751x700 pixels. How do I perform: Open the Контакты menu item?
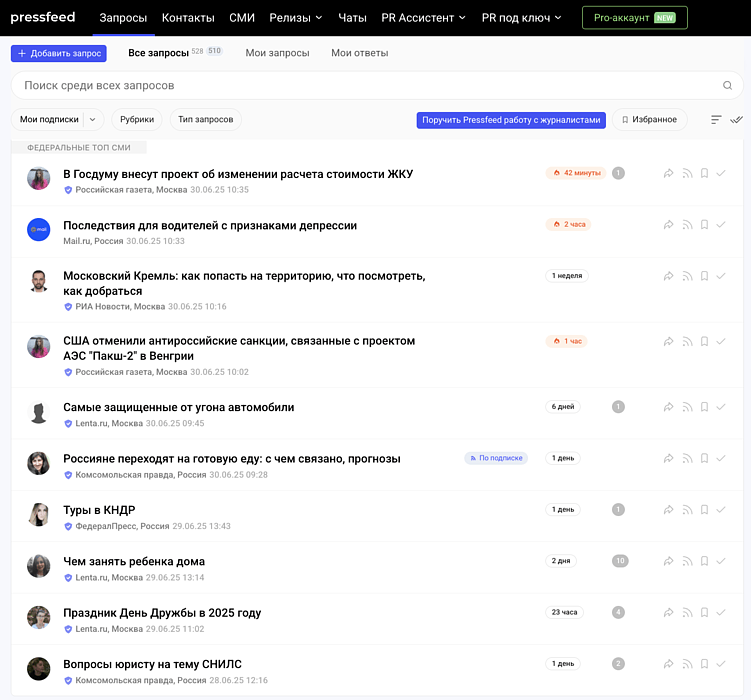tap(188, 18)
